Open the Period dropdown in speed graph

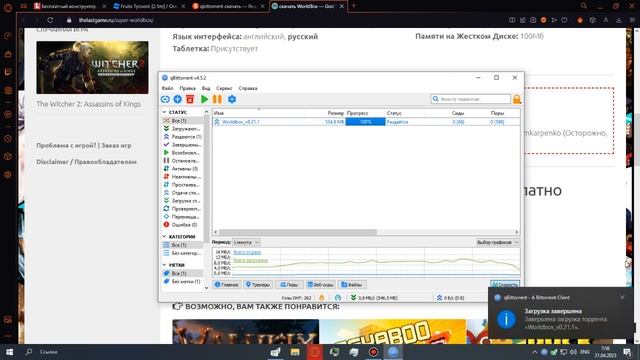pos(246,242)
